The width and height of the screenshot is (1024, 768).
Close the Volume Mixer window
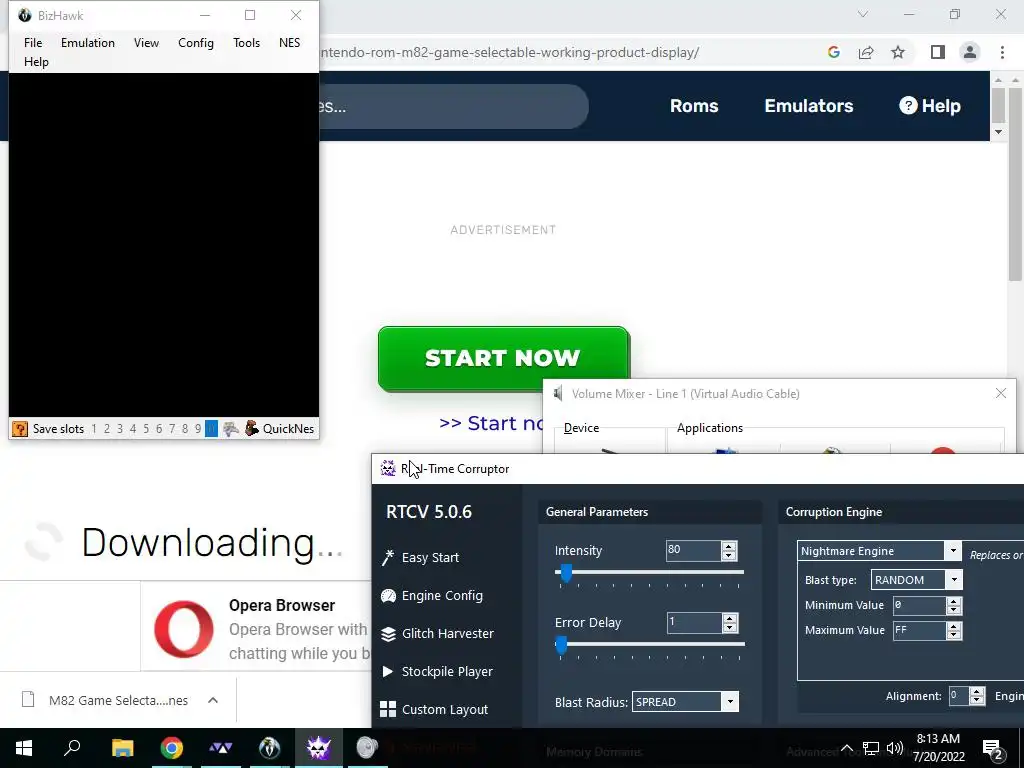tap(1000, 393)
